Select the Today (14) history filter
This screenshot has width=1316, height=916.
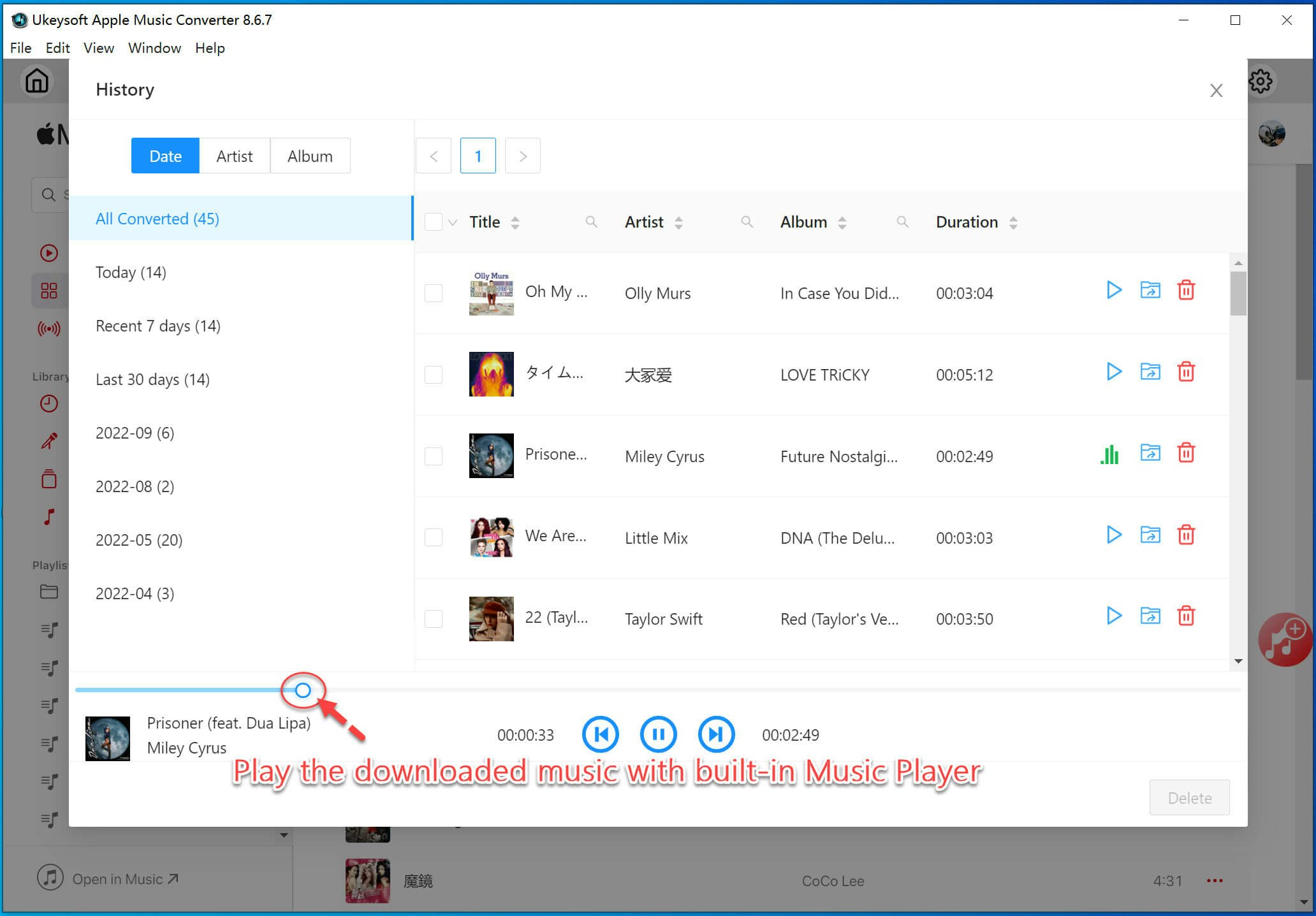130,272
